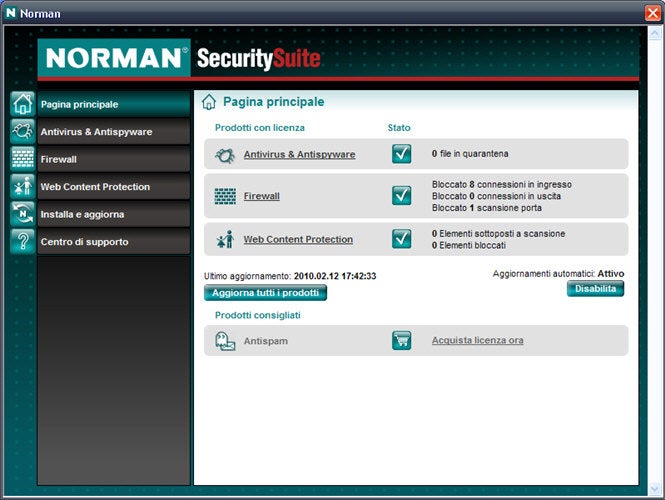665x500 pixels.
Task: Click the Acquista licenza ora link
Action: click(478, 340)
